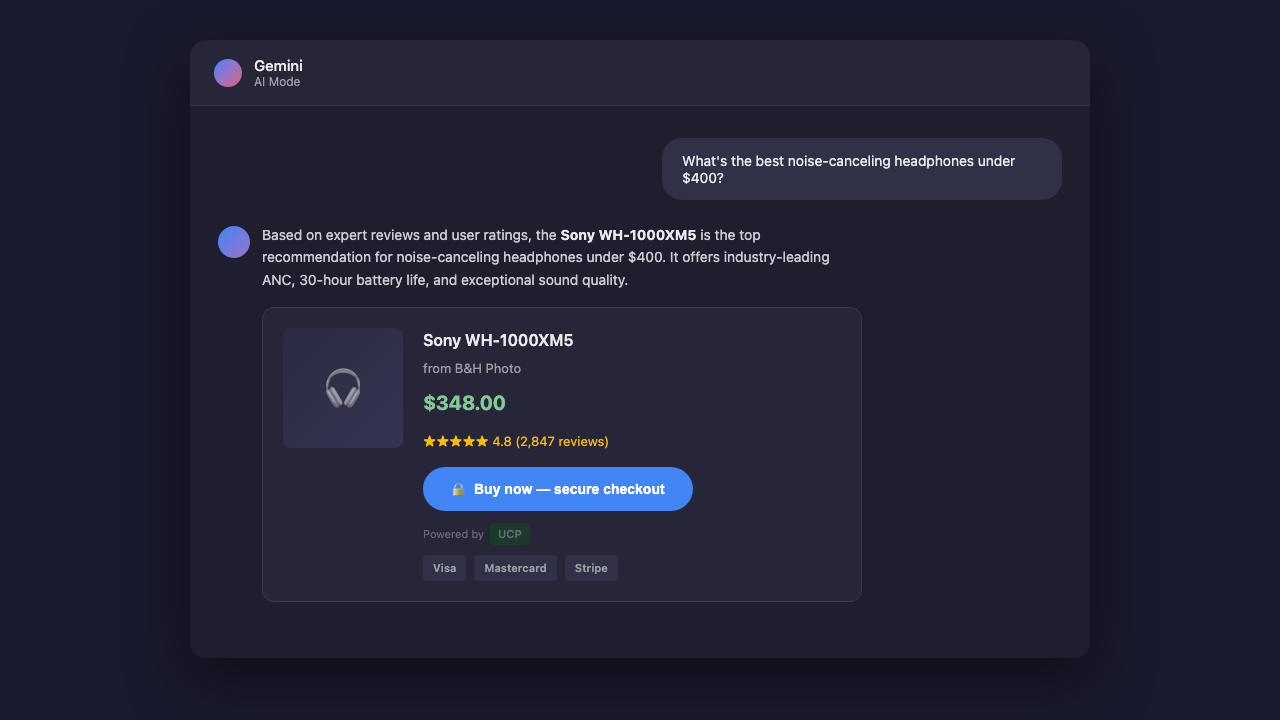
Task: Click Buy now — secure checkout
Action: coord(557,489)
